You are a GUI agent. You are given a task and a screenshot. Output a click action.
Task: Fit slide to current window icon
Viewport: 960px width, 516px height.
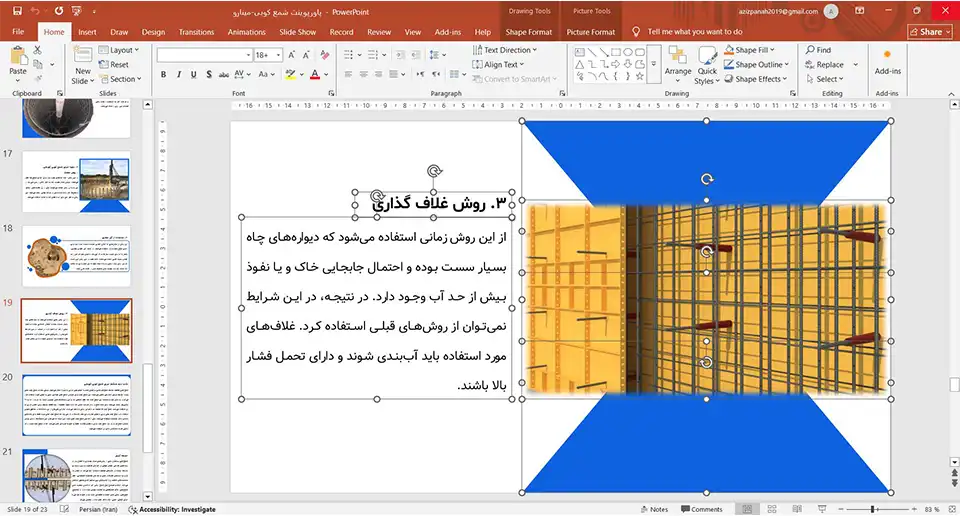pyautogui.click(x=951, y=509)
